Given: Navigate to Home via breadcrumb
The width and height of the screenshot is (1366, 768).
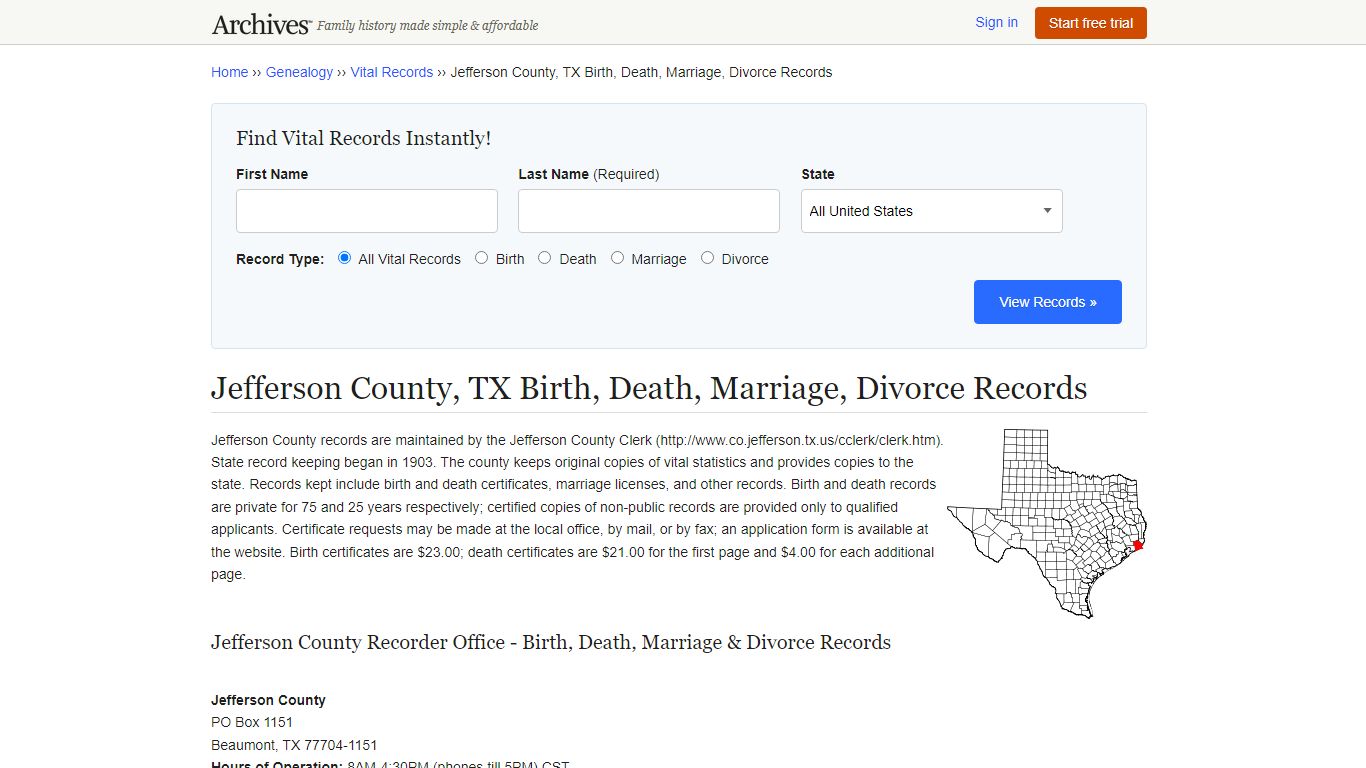Looking at the screenshot, I should [x=229, y=72].
